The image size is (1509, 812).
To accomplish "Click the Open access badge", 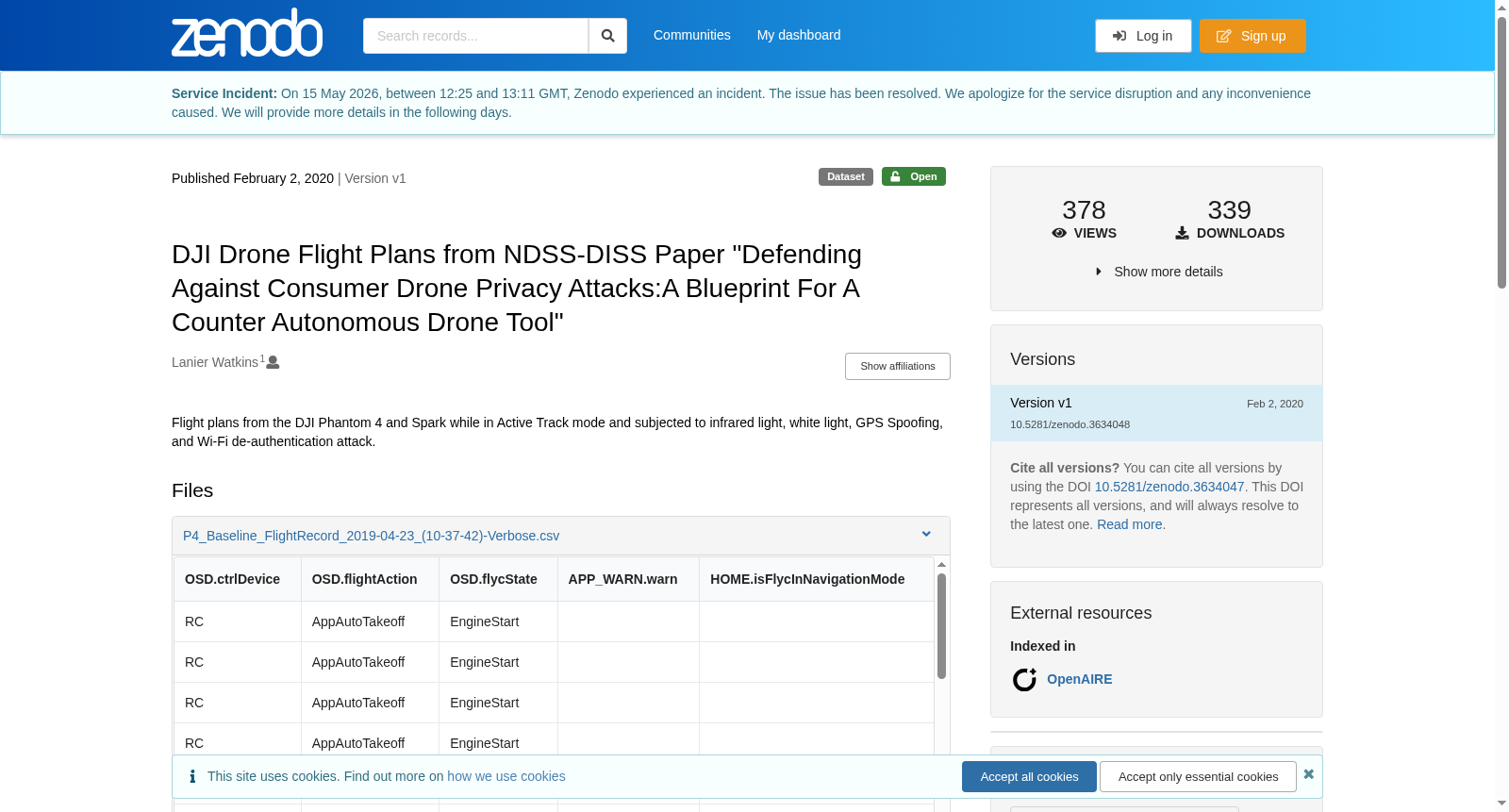I will (x=914, y=176).
